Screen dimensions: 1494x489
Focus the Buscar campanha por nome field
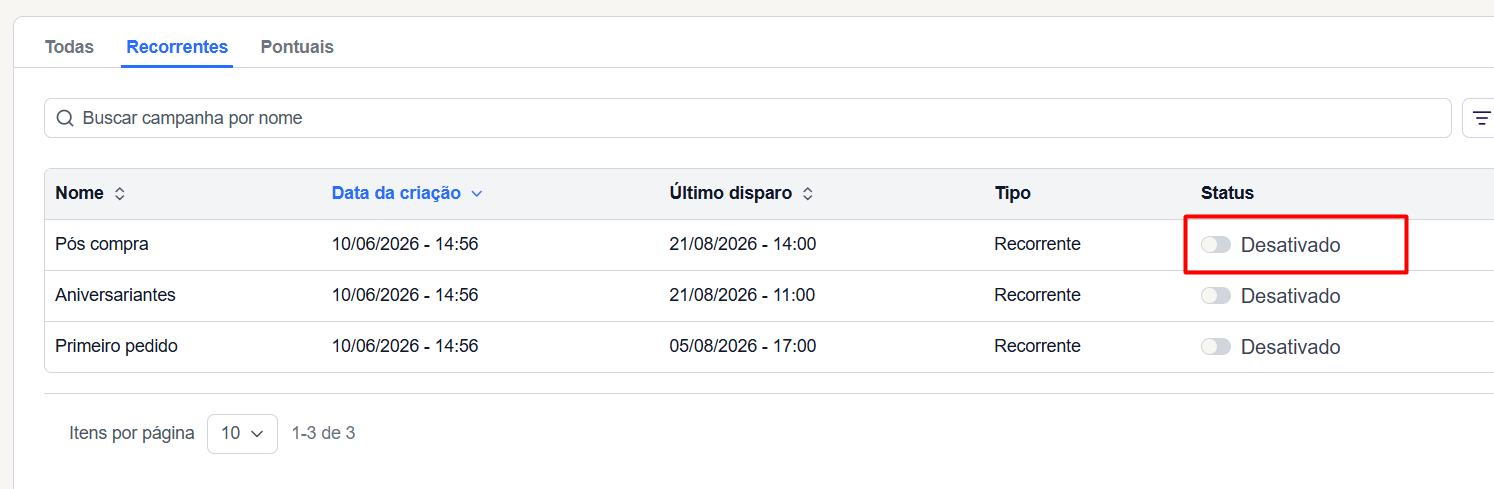pyautogui.click(x=748, y=118)
